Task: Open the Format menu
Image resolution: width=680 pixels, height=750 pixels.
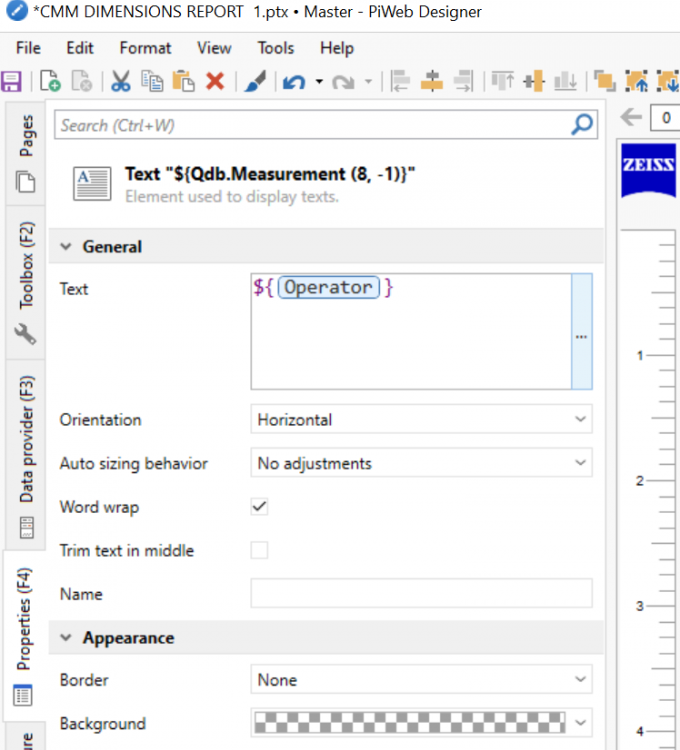Action: tap(145, 48)
